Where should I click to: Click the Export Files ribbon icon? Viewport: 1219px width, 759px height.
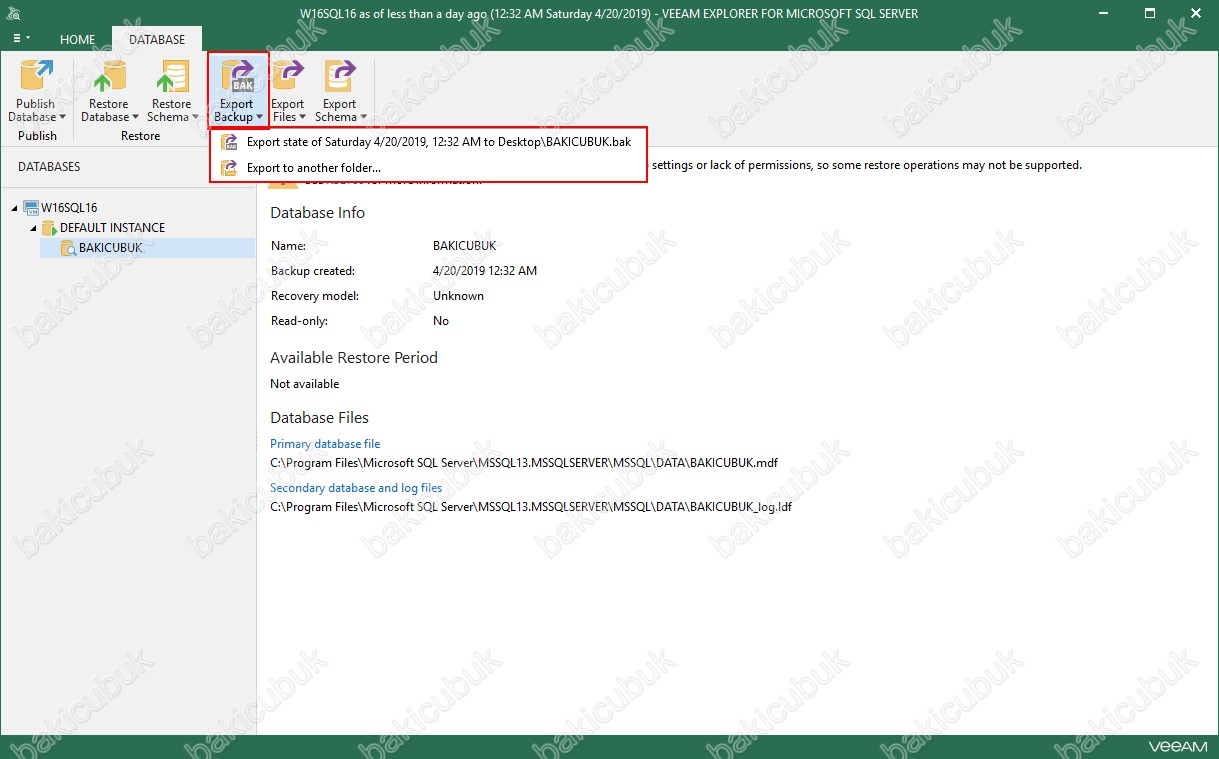(288, 77)
